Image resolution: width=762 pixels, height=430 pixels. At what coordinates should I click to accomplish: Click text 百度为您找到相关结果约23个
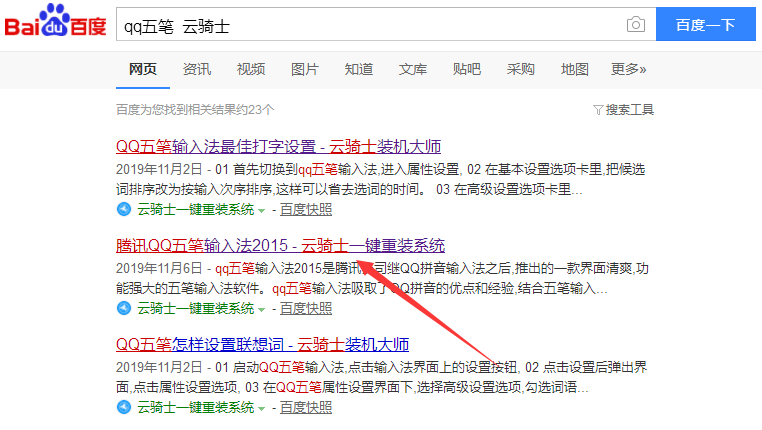pos(195,110)
